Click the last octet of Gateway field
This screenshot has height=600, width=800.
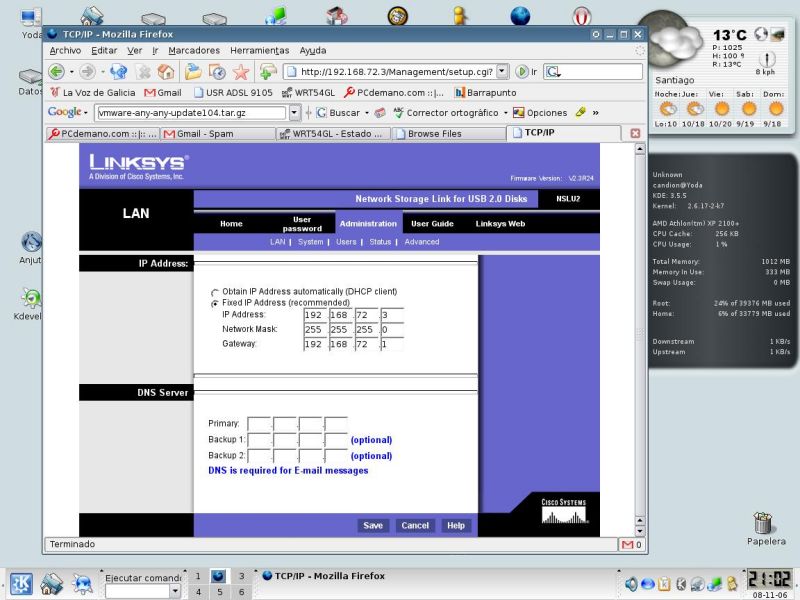pos(391,344)
